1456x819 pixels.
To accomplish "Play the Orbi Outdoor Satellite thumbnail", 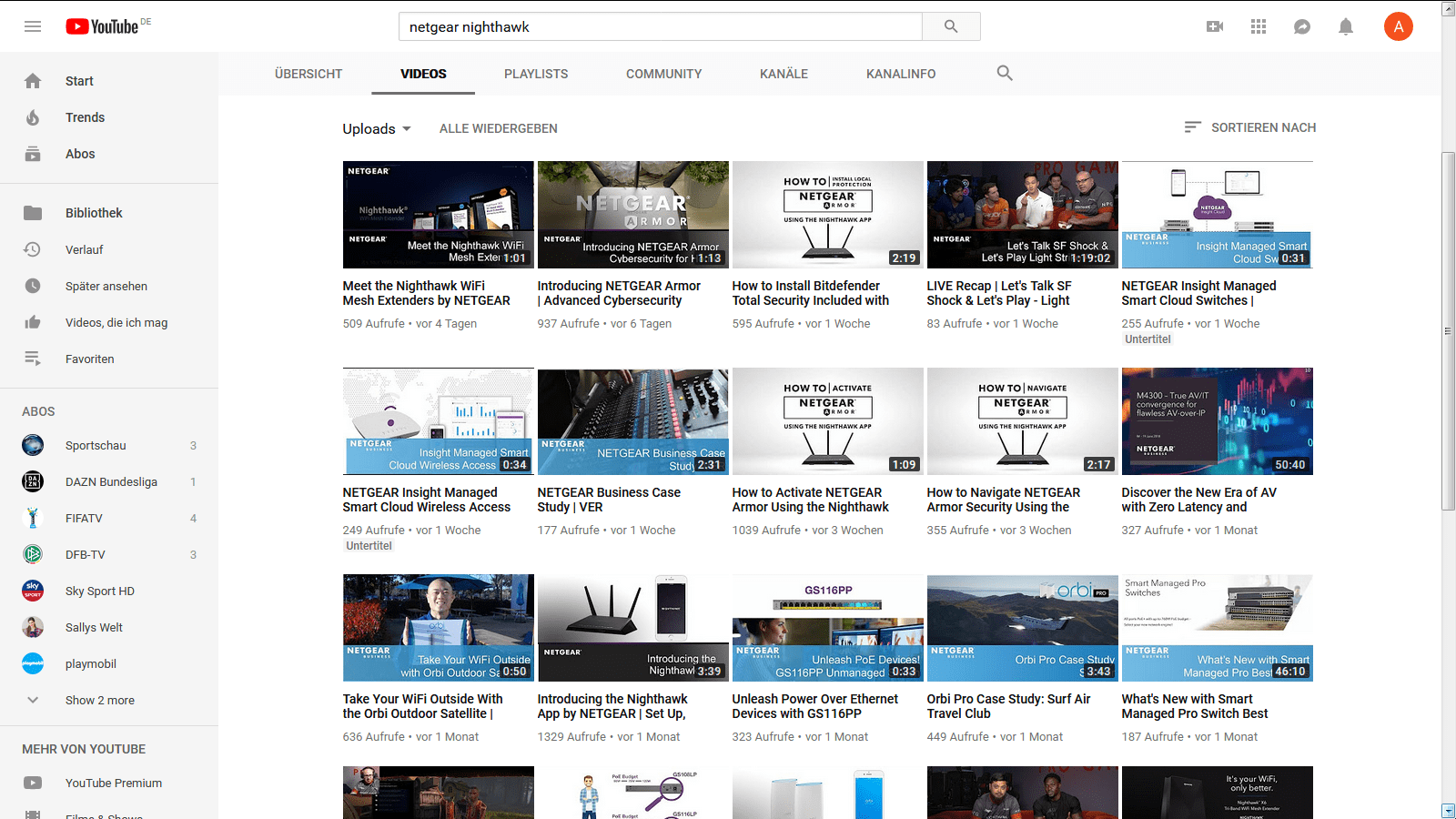I will click(438, 628).
